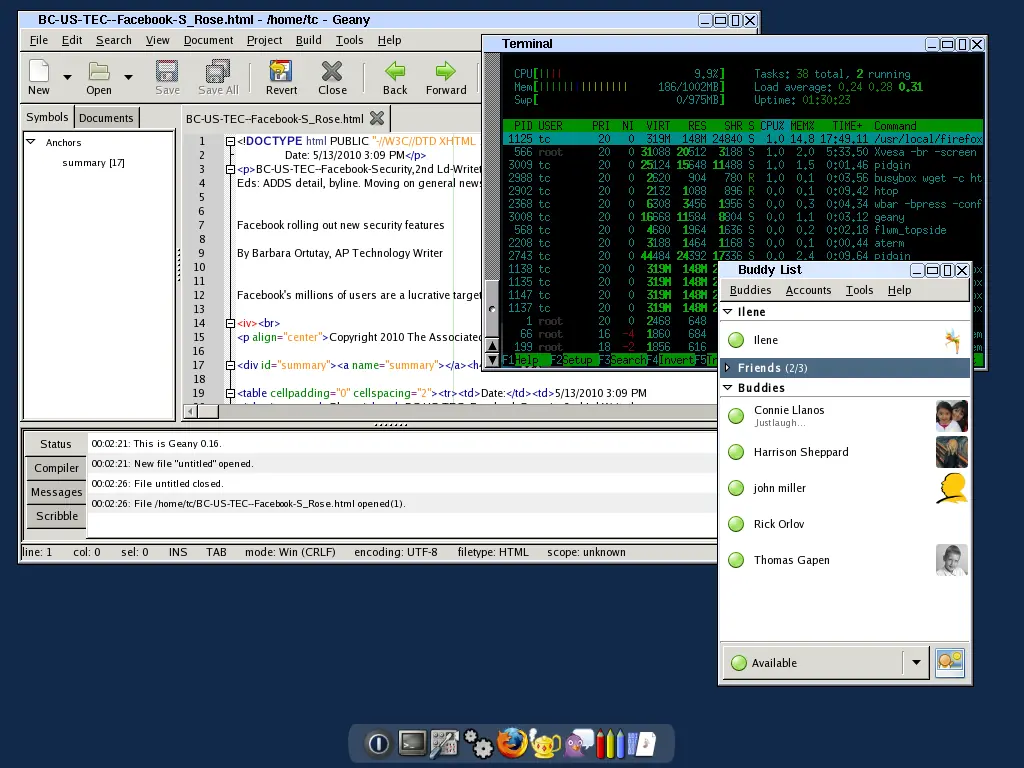Open the New file template dropdown arrow
Image resolution: width=1024 pixels, height=768 pixels.
click(x=67, y=77)
